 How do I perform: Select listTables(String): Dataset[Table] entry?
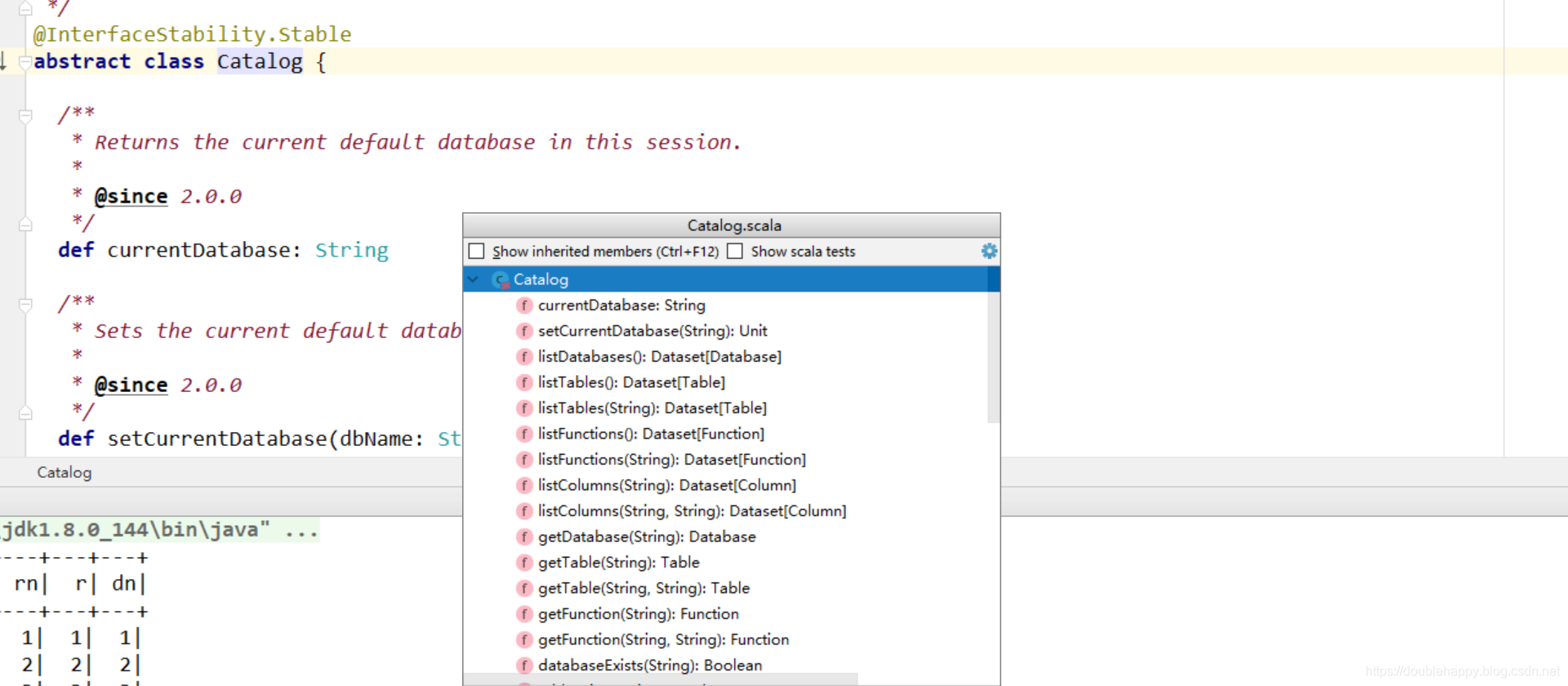pyautogui.click(x=653, y=408)
